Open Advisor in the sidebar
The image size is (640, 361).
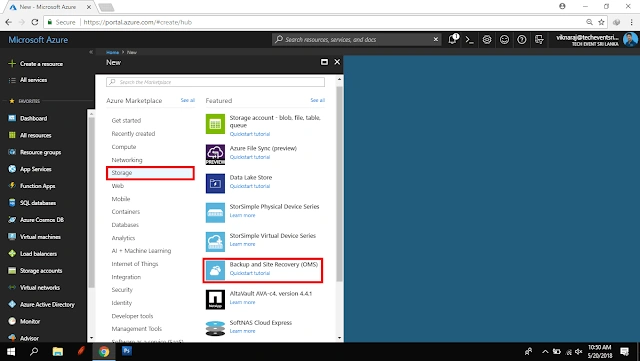[x=29, y=338]
